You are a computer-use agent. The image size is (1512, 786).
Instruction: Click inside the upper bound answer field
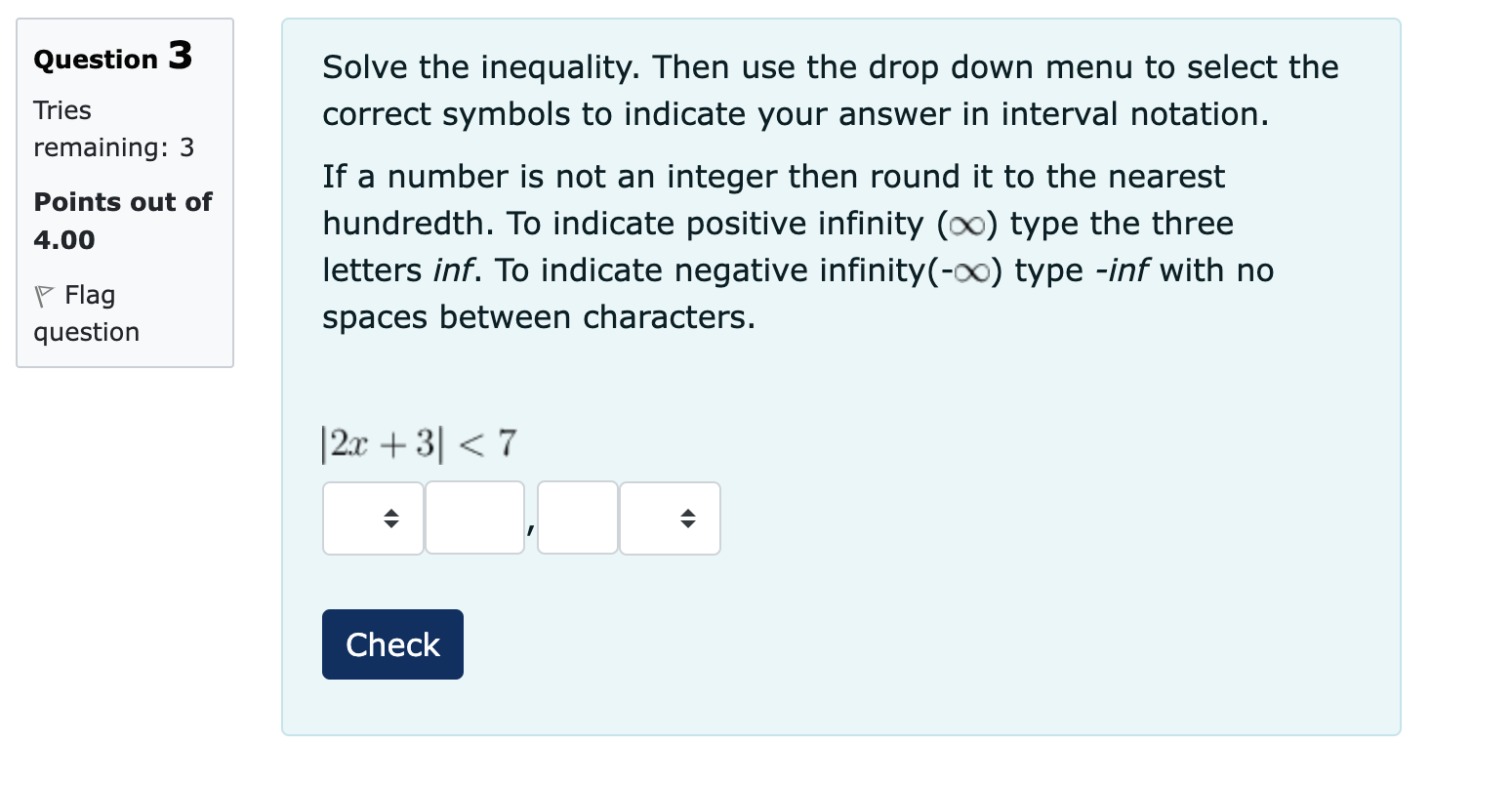(577, 518)
